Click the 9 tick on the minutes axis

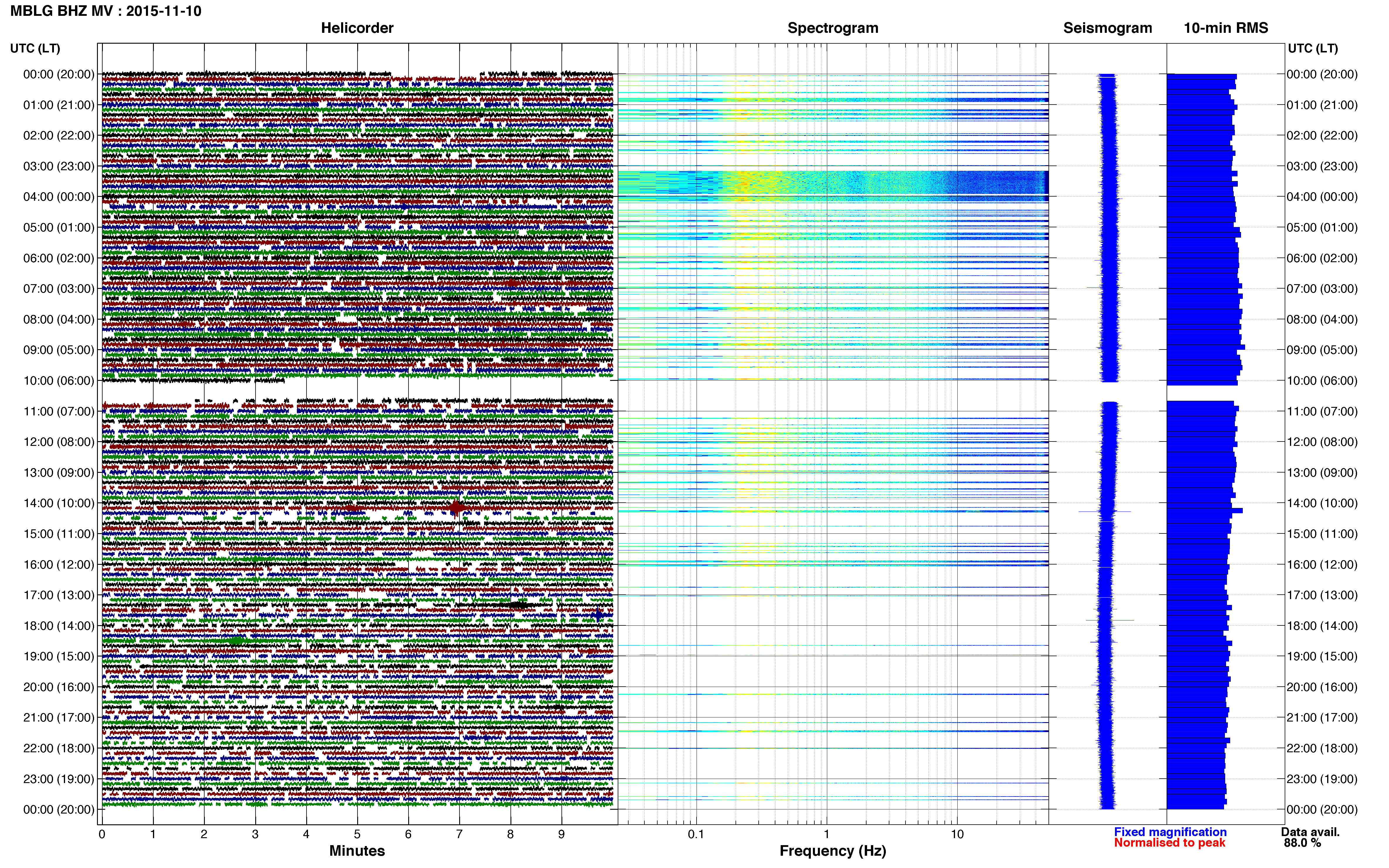point(561,834)
